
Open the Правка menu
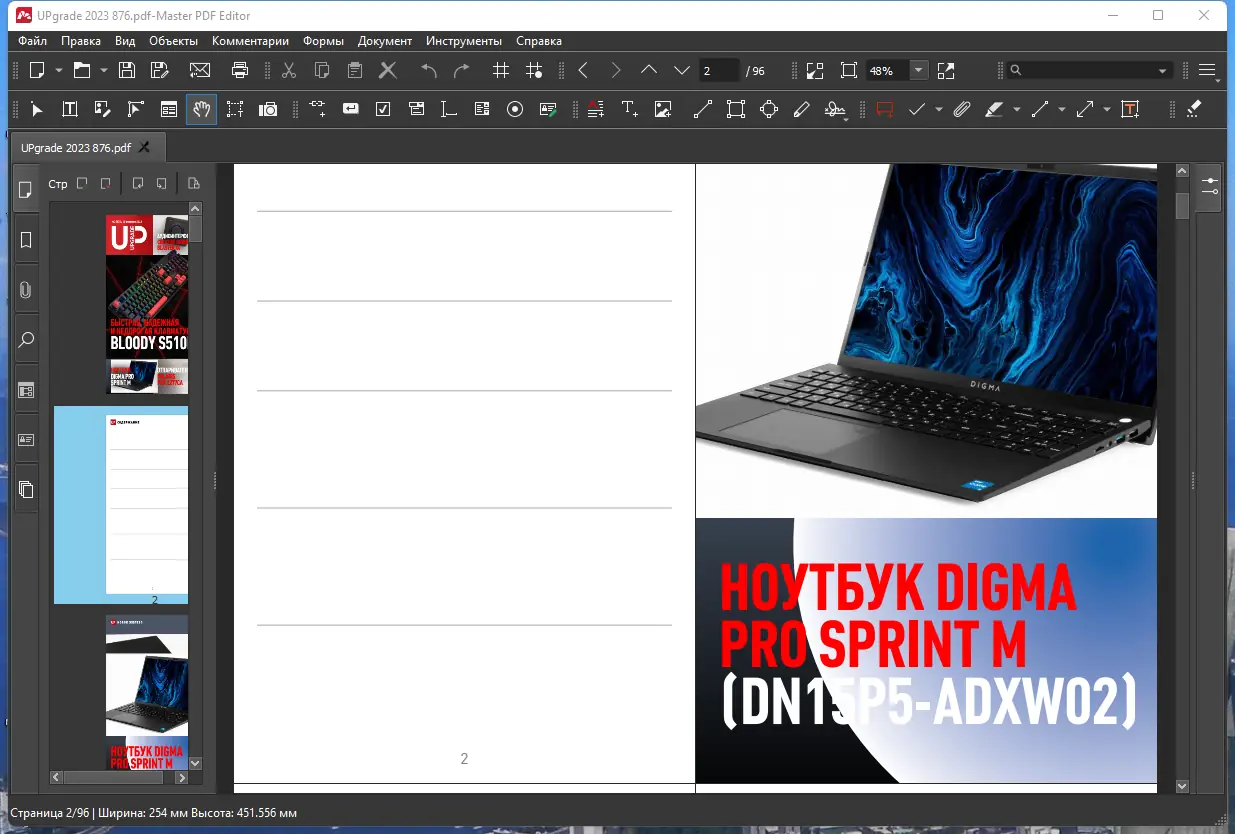[81, 41]
